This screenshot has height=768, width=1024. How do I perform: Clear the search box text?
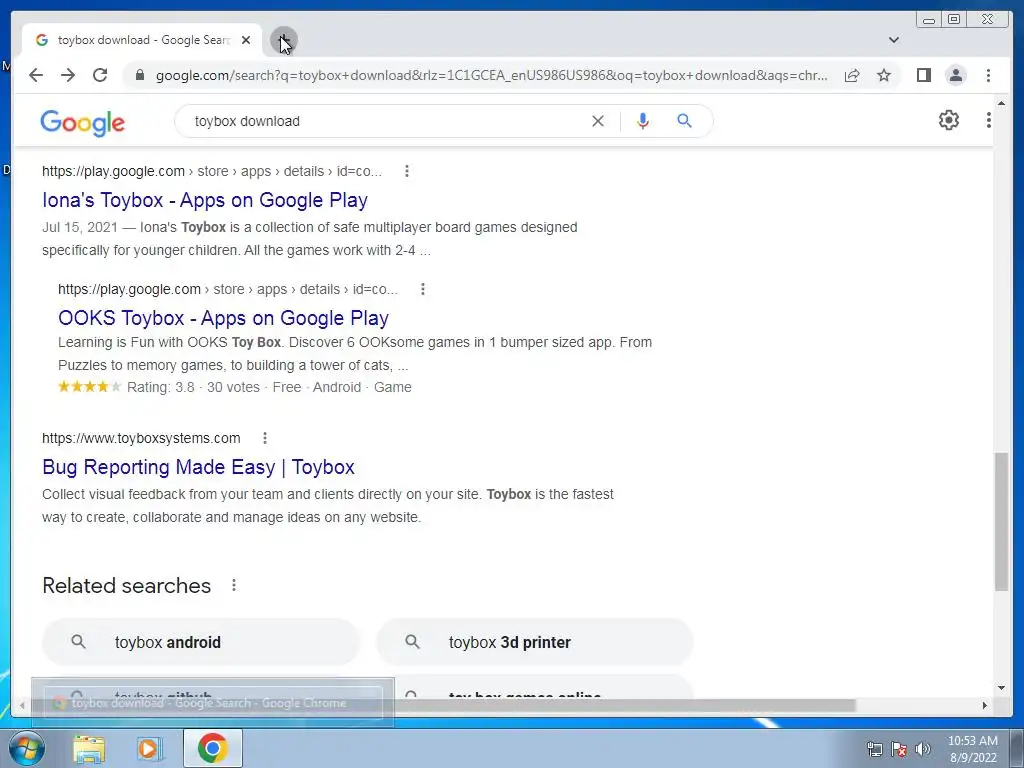598,121
